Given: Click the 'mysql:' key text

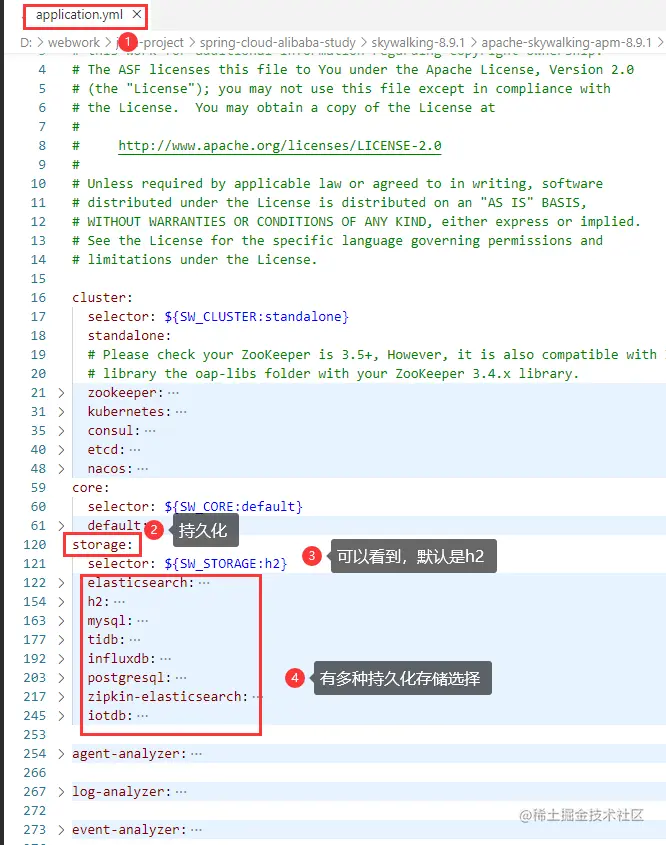Looking at the screenshot, I should 110,621.
